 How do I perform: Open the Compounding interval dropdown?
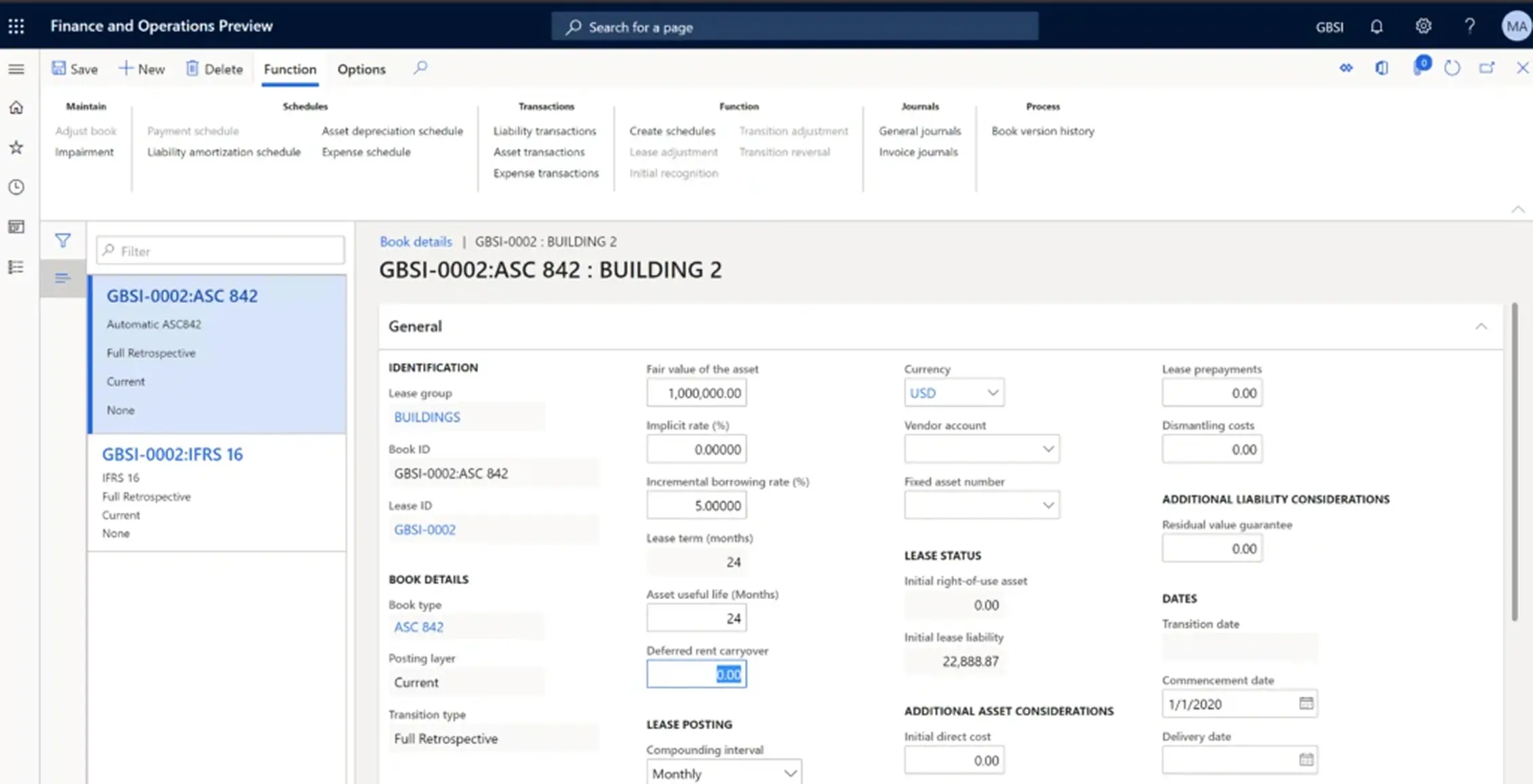coord(789,772)
